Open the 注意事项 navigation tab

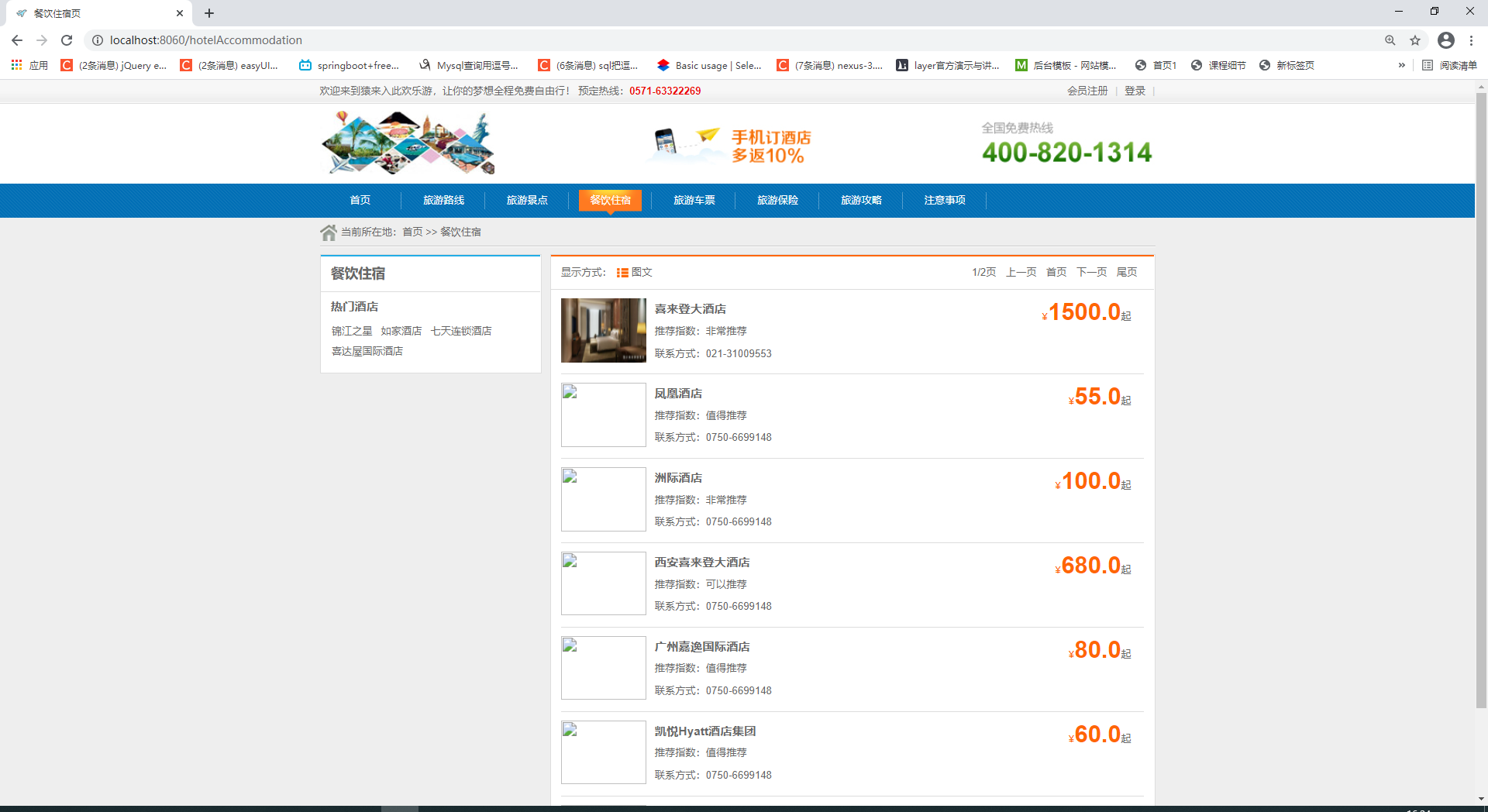point(945,200)
